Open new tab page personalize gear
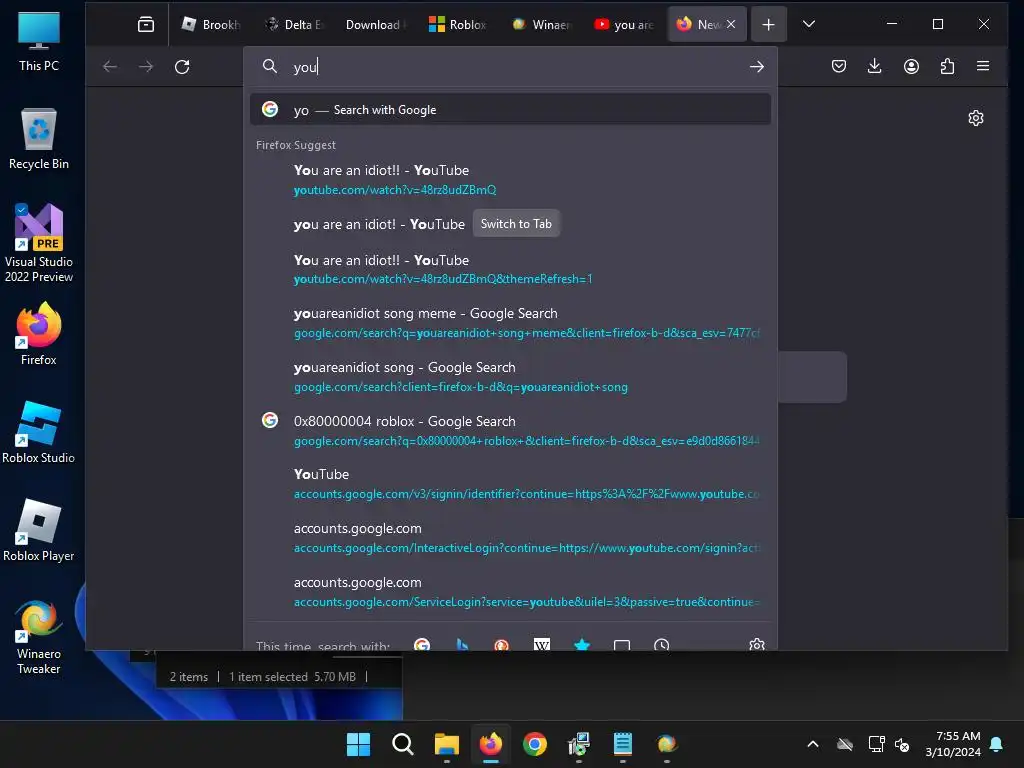The image size is (1024, 768). (976, 118)
